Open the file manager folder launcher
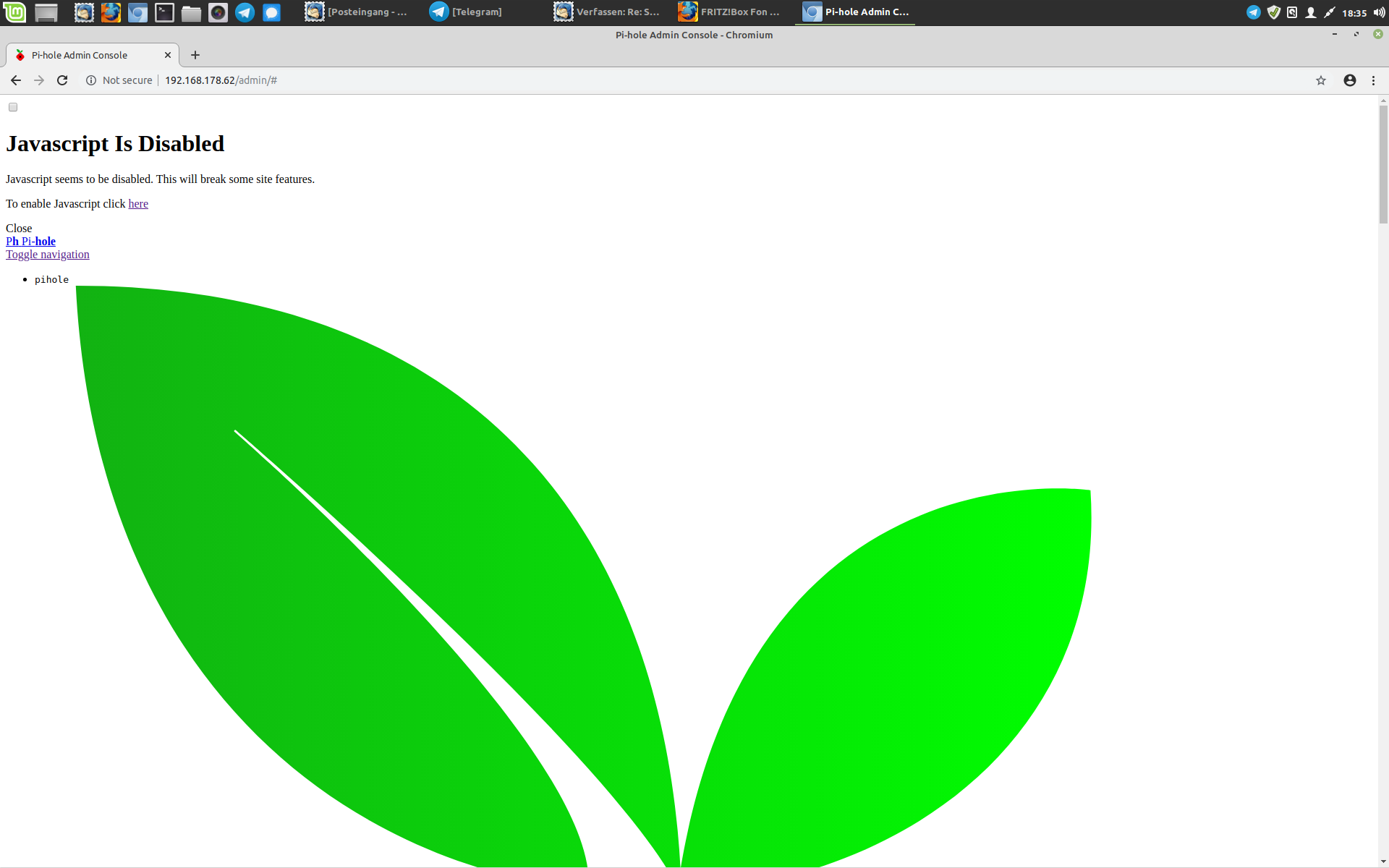The image size is (1389, 868). point(191,12)
